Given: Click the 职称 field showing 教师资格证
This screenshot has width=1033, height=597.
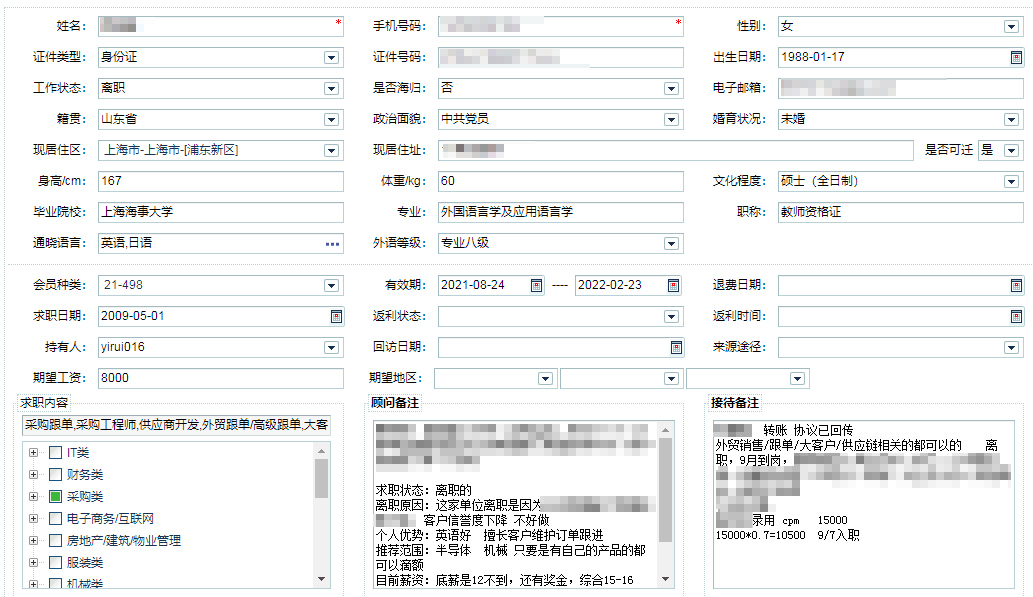Looking at the screenshot, I should (901, 212).
